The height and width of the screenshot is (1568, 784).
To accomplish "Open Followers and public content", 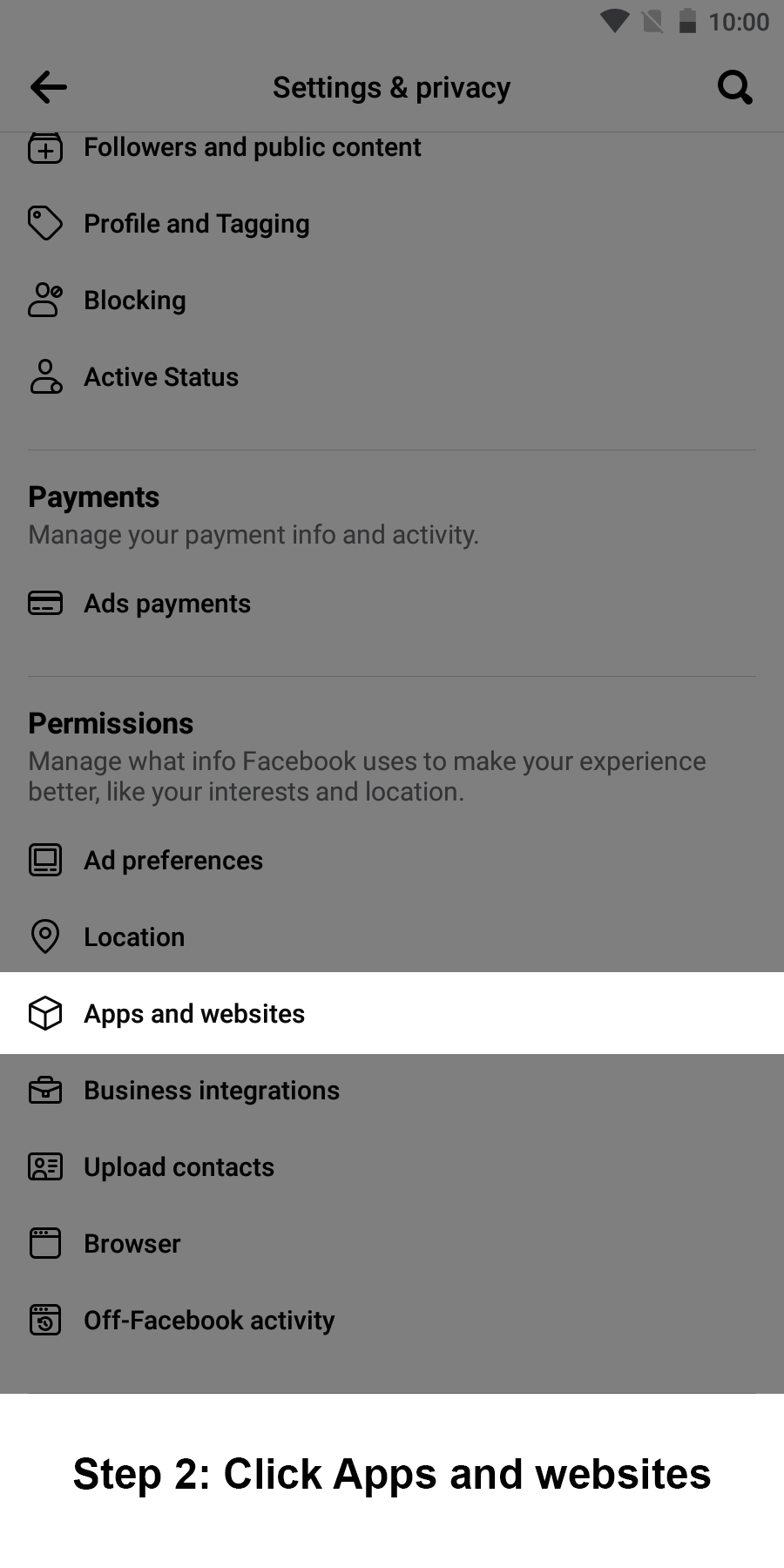I will (253, 148).
